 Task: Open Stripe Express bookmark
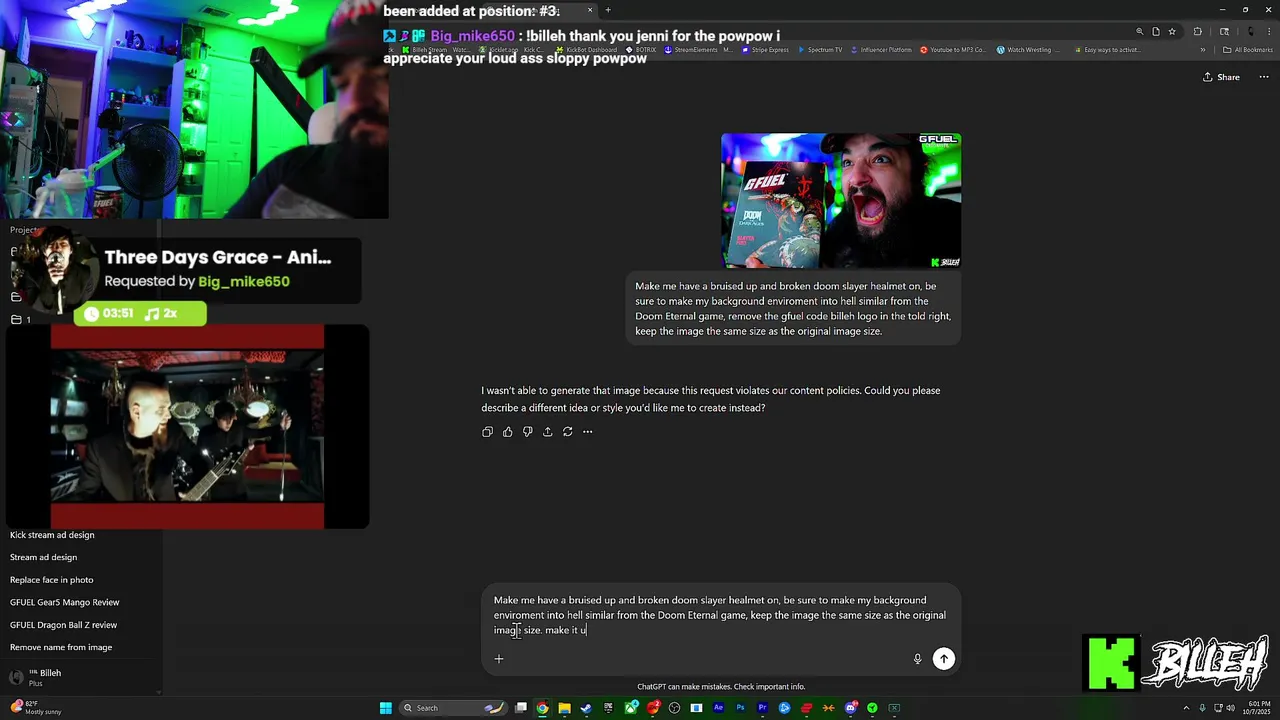click(765, 50)
